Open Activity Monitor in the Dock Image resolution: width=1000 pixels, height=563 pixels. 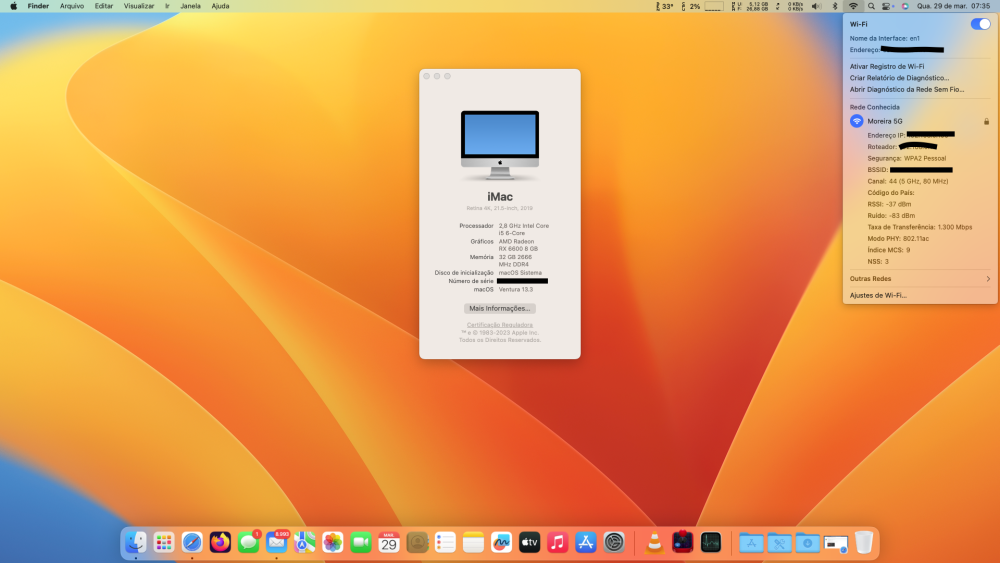710,543
